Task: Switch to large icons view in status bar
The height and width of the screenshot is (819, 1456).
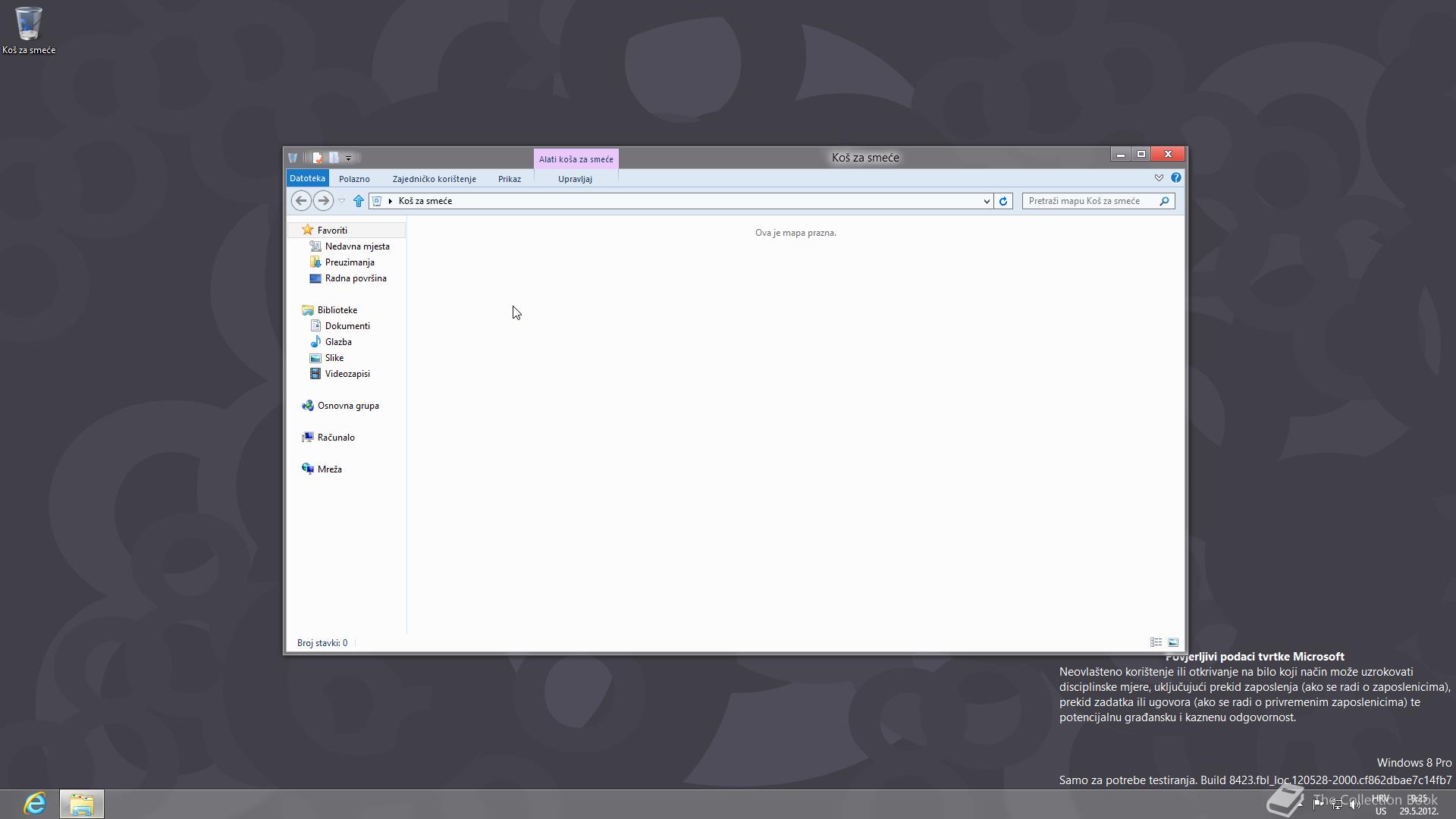Action: (1172, 642)
